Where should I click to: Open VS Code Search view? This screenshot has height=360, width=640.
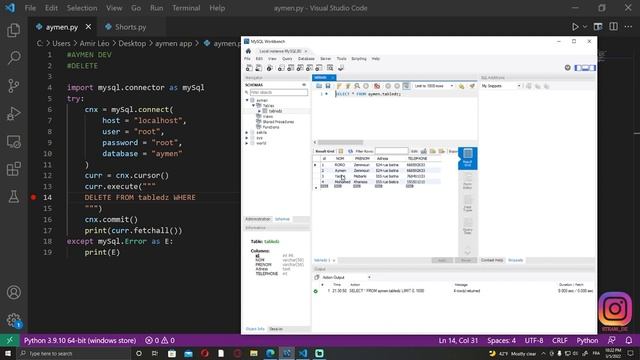[13, 58]
